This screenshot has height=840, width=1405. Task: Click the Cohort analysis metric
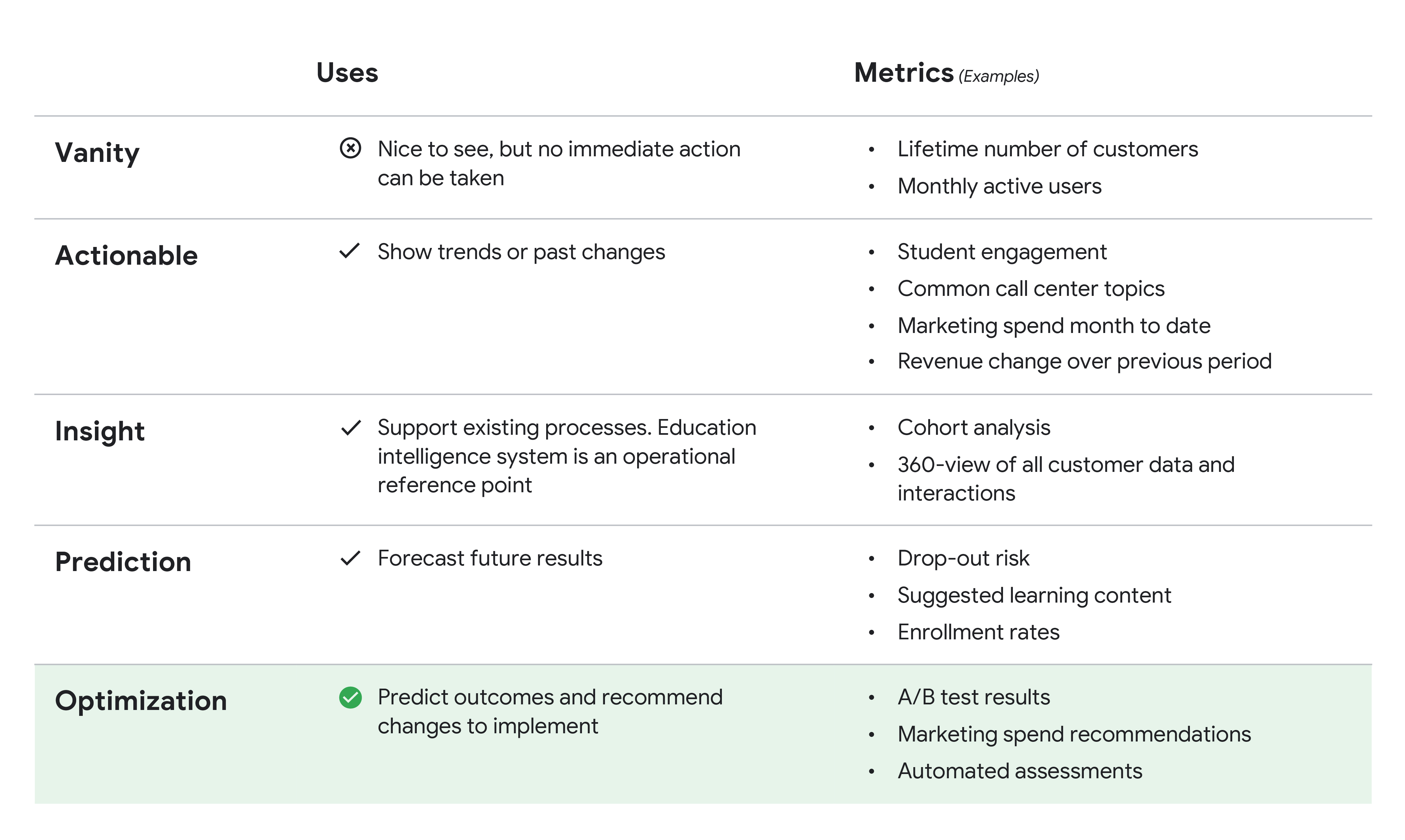974,428
